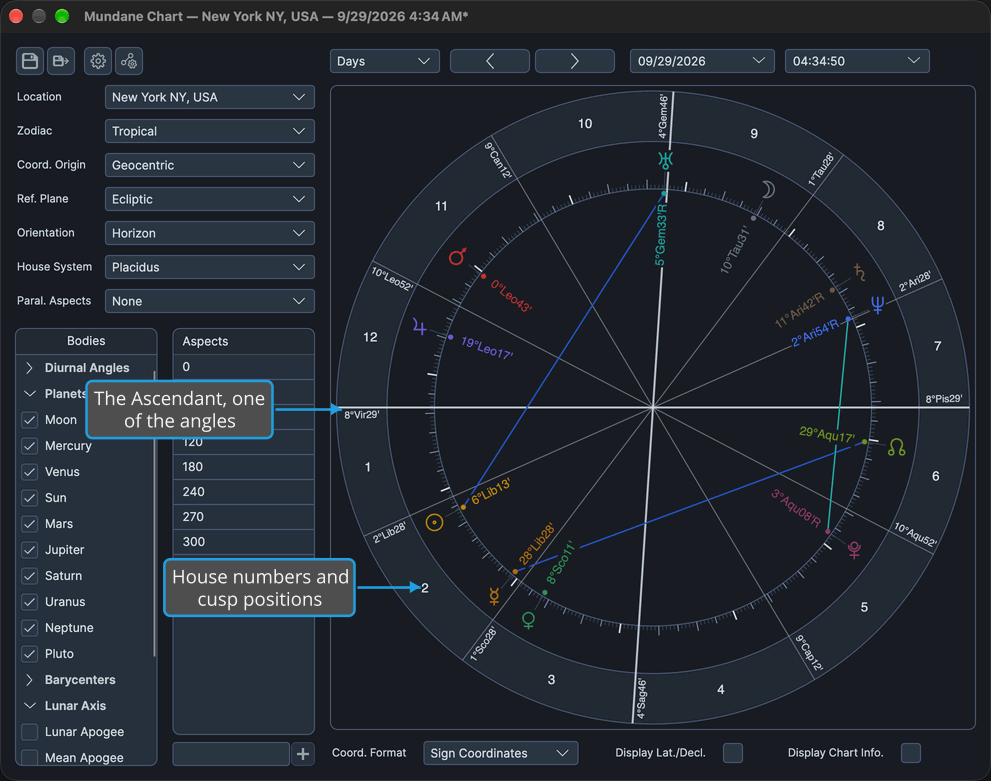991x781 pixels.
Task: Click the export chart icon
Action: 61,61
